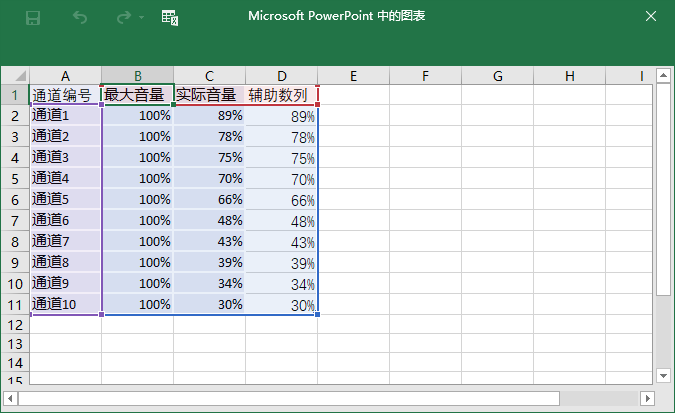Select column C header

[x=210, y=76]
